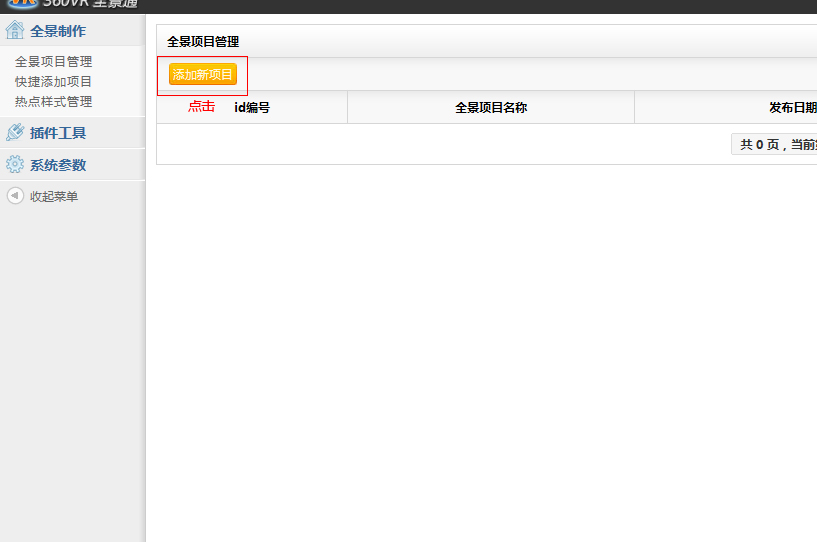Collapse the sidebar via 收起菜单 text

(54, 197)
